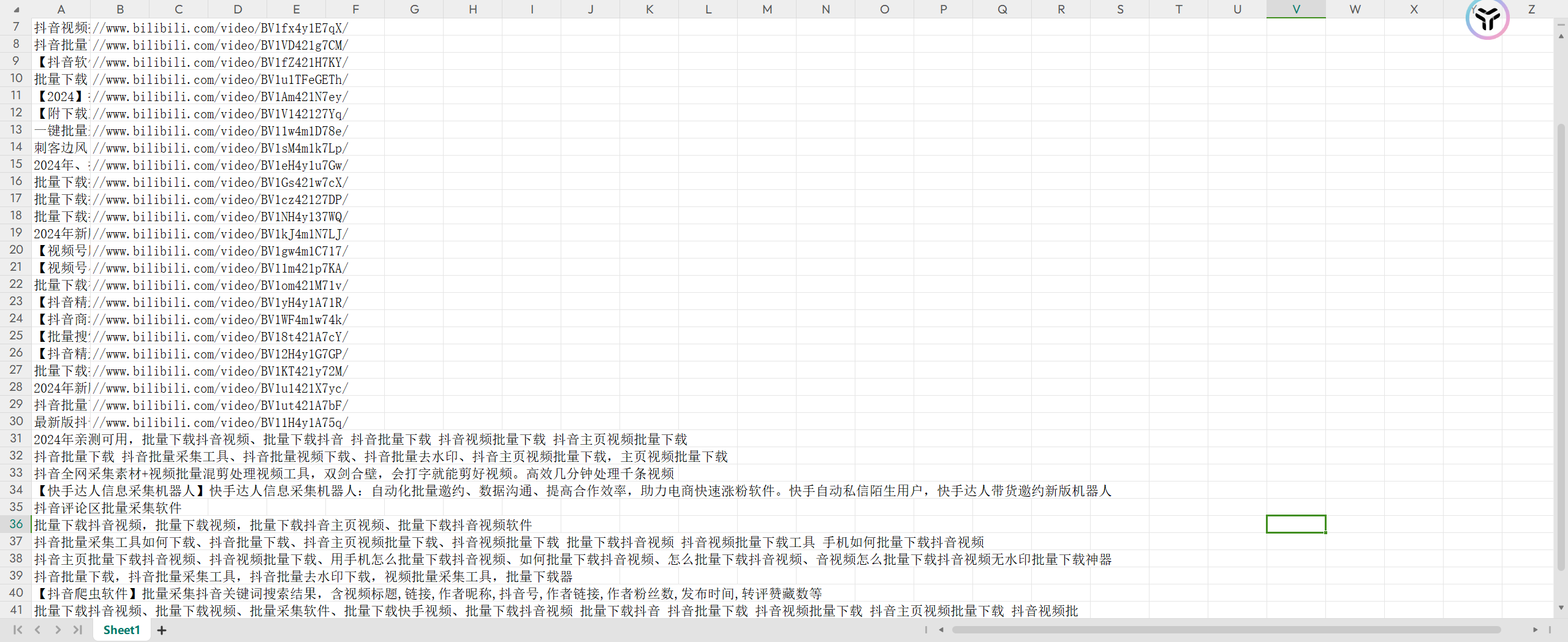This screenshot has height=642, width=1568.
Task: Select the URL cell ending BV1u1TFeGETh/
Action: (220, 79)
